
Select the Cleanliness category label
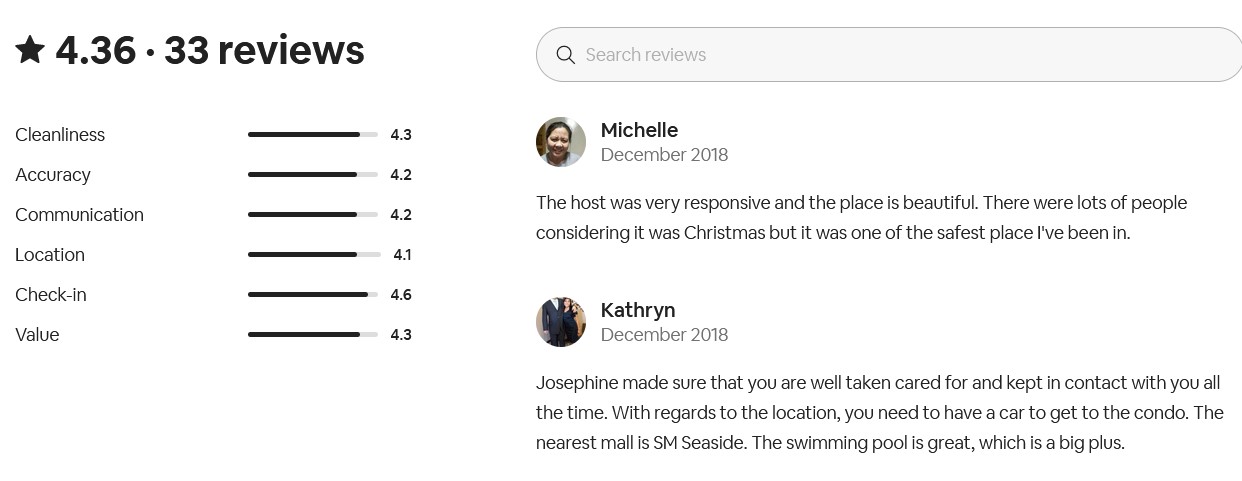coord(60,135)
